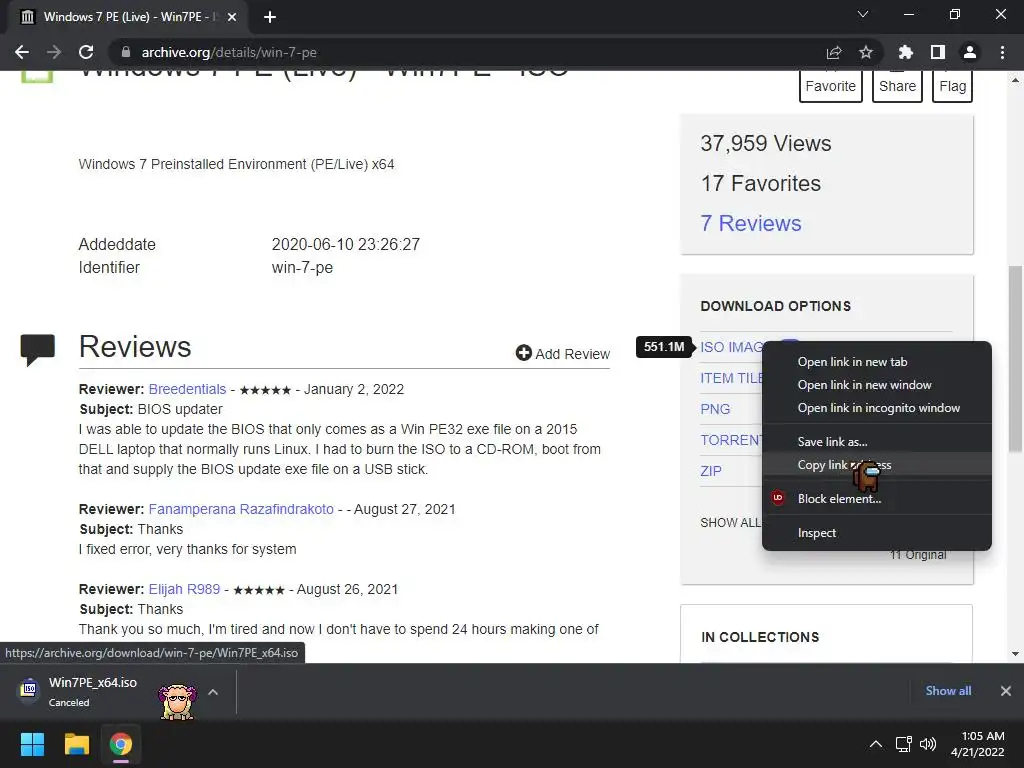Open reviewer Elijah R989 profile
The width and height of the screenshot is (1024, 768).
click(x=184, y=589)
